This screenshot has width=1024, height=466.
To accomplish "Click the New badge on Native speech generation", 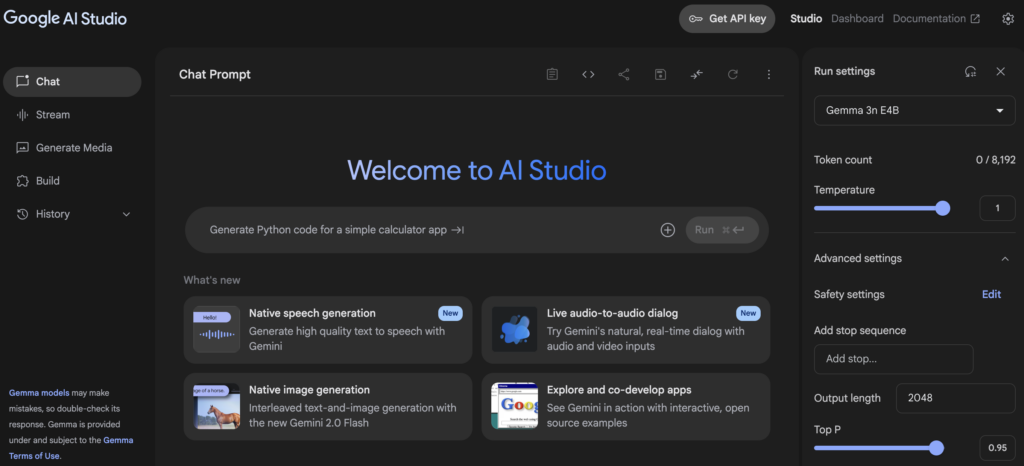I will coord(450,313).
